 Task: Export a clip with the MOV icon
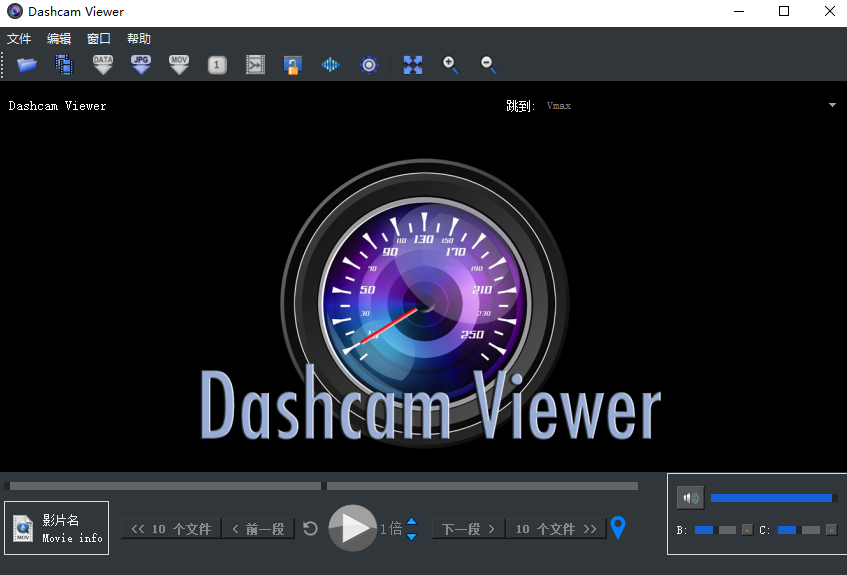point(179,65)
